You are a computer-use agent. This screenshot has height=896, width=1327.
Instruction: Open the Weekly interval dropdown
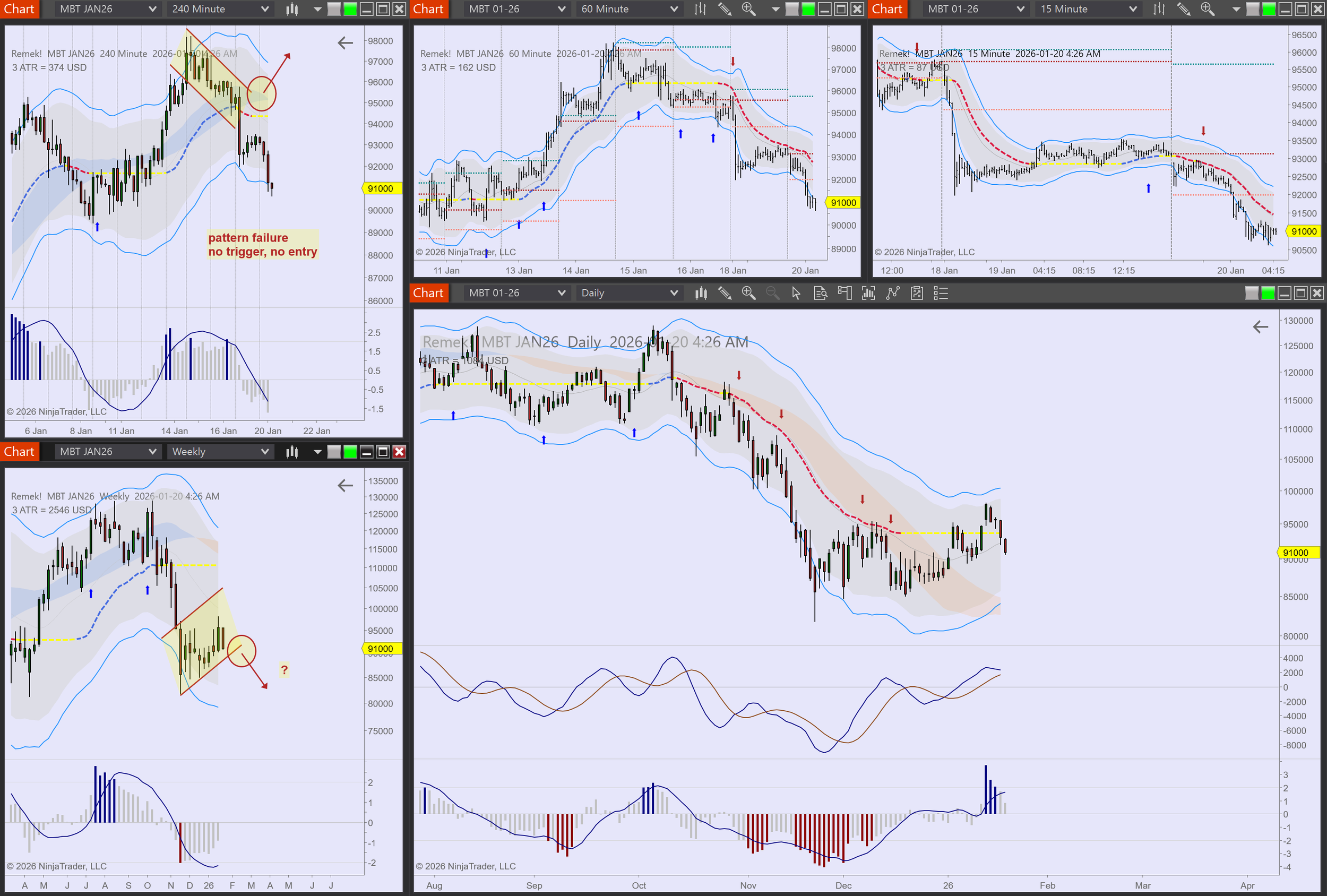[220, 451]
